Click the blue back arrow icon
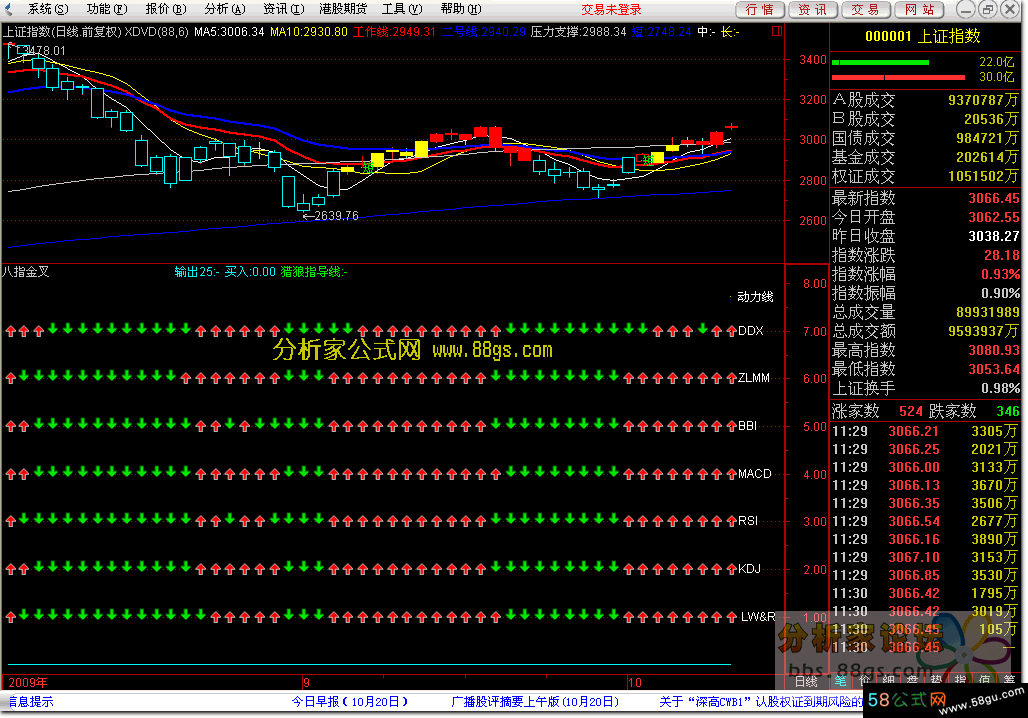Screen dimensions: 1028x718 pyautogui.click(x=8, y=9)
